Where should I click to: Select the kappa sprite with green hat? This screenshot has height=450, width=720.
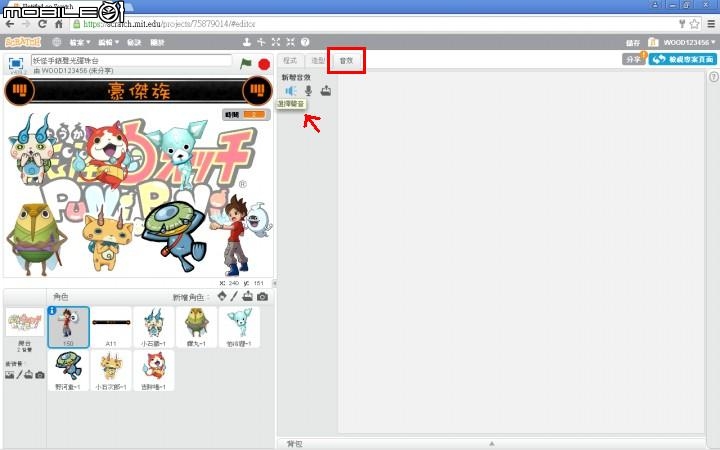pos(68,371)
